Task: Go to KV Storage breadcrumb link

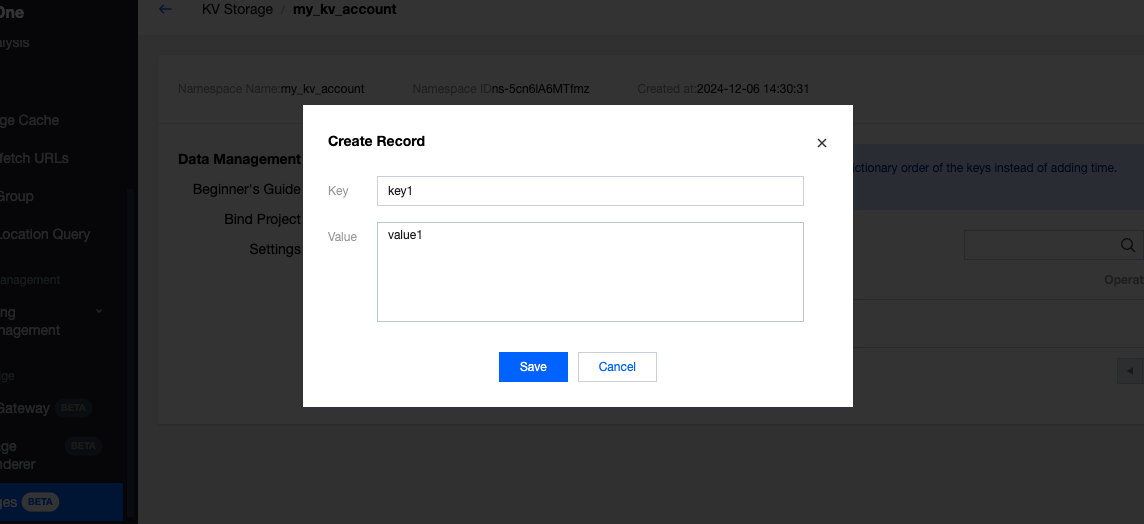Action: click(x=237, y=9)
